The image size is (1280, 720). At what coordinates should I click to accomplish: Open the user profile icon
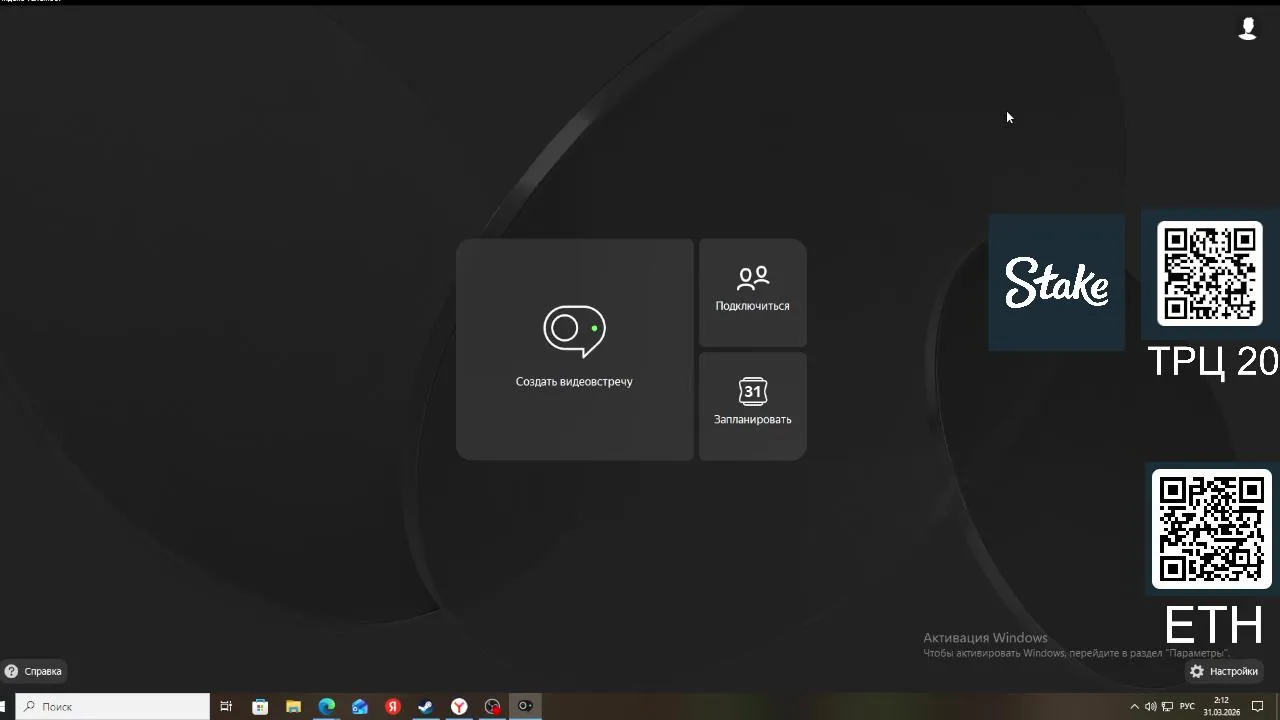[1248, 28]
